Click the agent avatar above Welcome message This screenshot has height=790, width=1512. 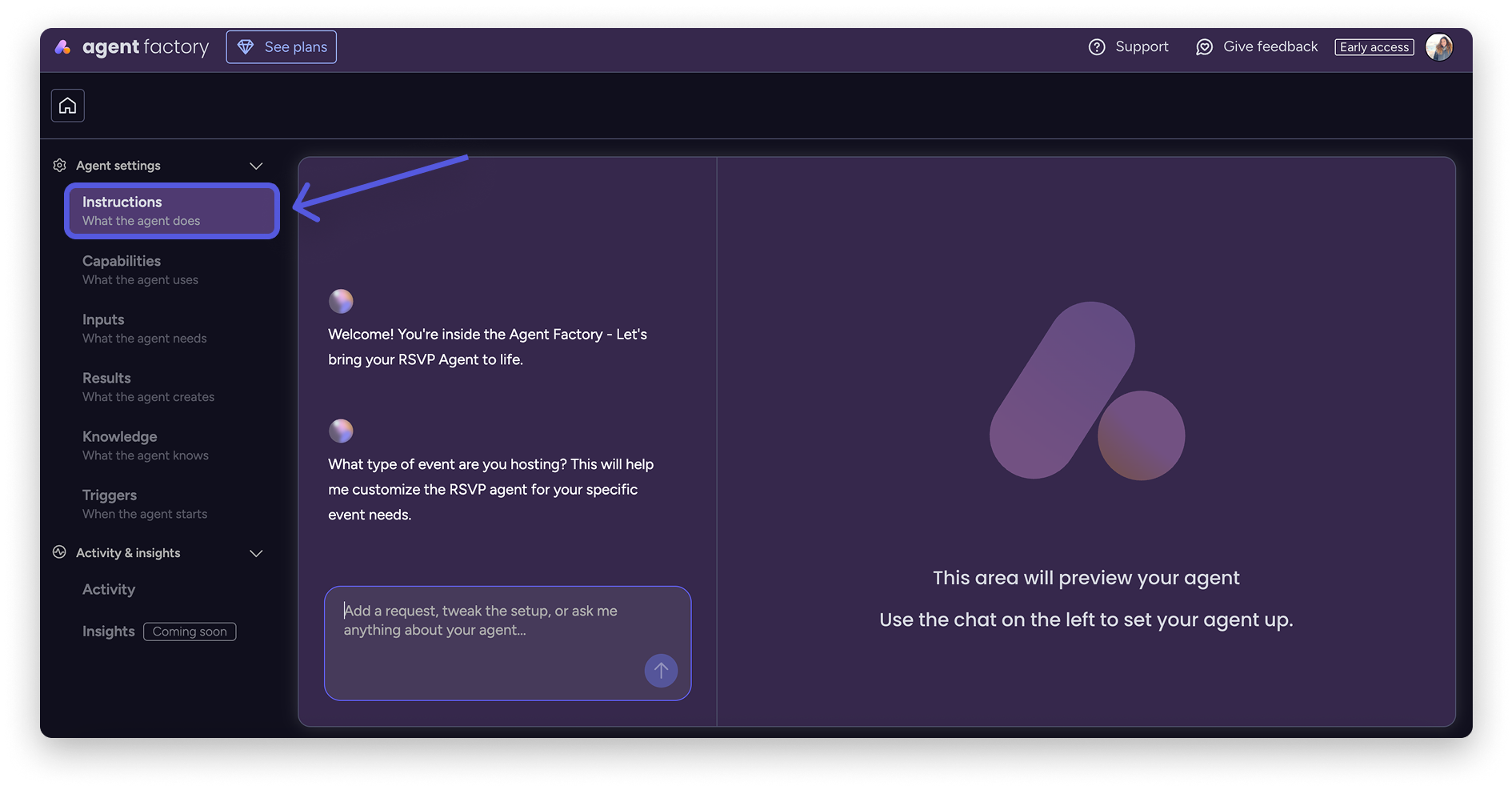click(341, 301)
